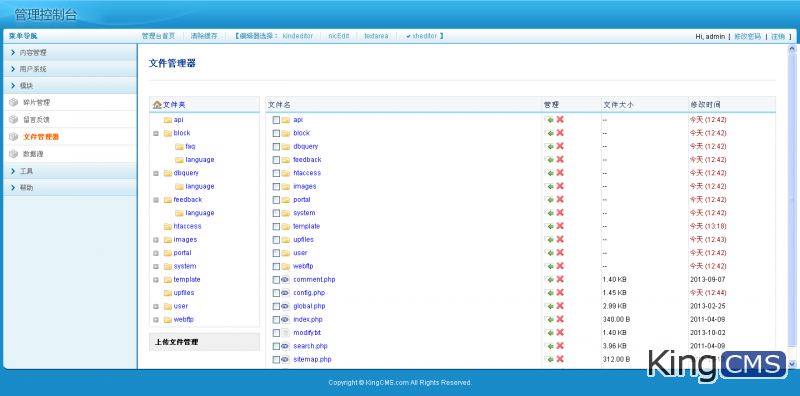Screen dimensions: 800x396
Task: Go to 管理台首页 in the top bar
Action: pyautogui.click(x=158, y=36)
